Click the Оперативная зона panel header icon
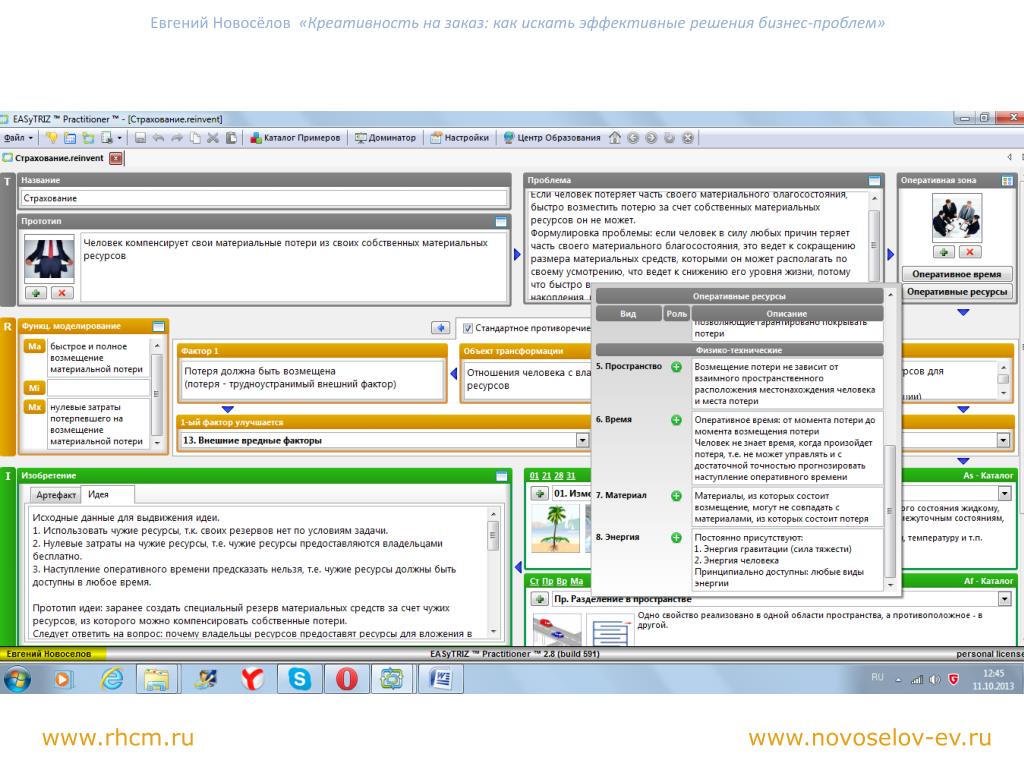This screenshot has width=1024, height=768. pyautogui.click(x=1007, y=180)
